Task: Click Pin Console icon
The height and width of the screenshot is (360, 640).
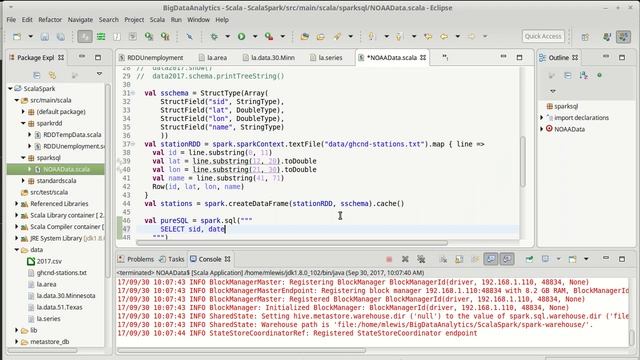Action: [x=529, y=259]
